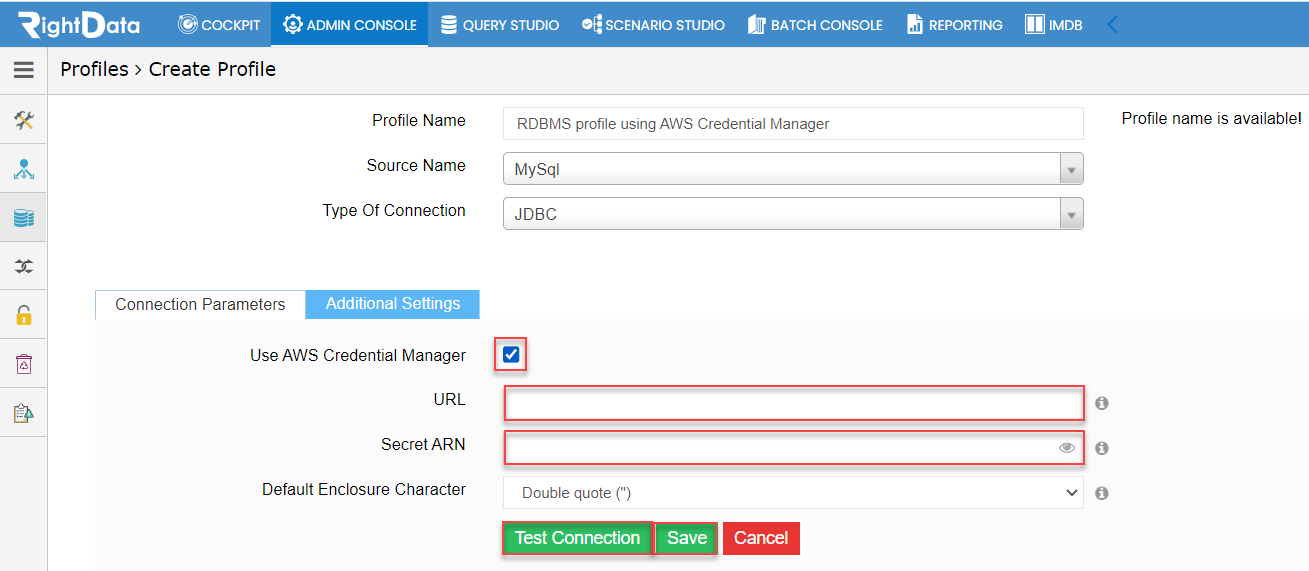Open the Type Of Connection JDBC dropdown

[x=793, y=214]
